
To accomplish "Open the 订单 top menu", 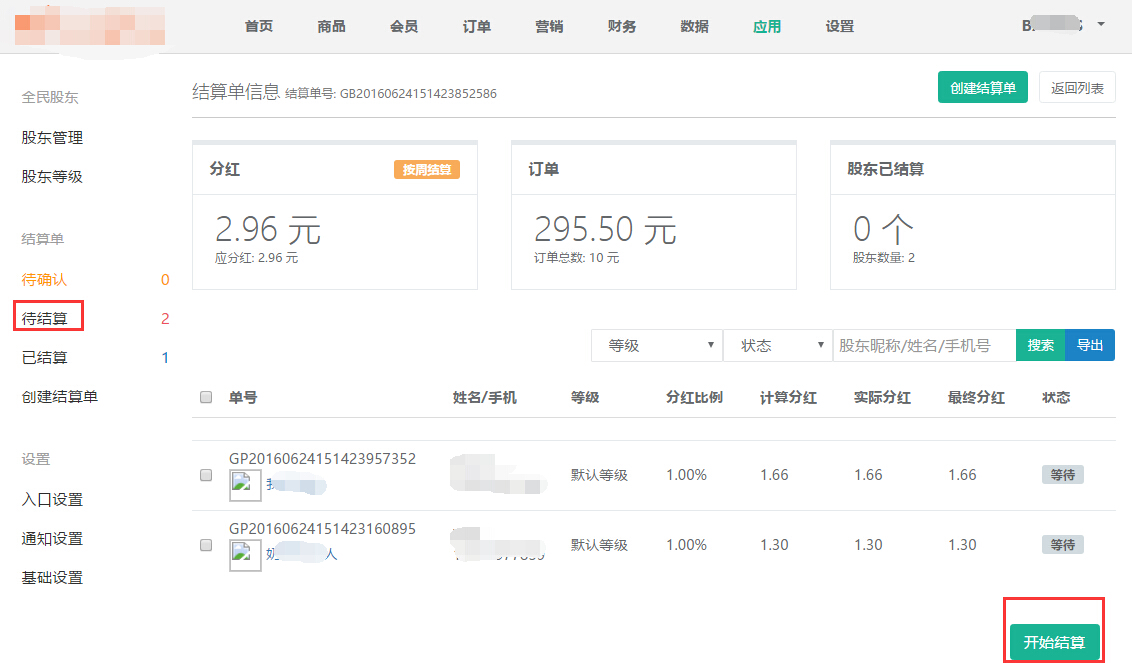I will point(477,27).
